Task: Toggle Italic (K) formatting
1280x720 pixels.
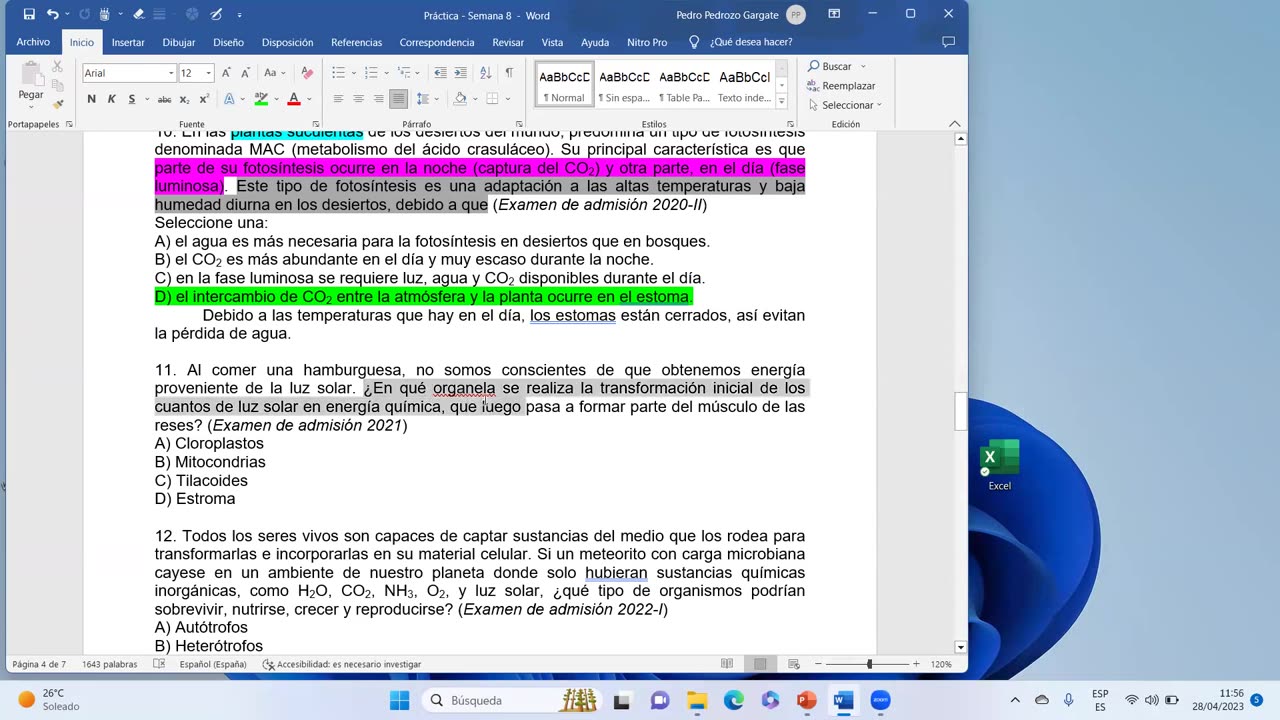Action: [111, 99]
